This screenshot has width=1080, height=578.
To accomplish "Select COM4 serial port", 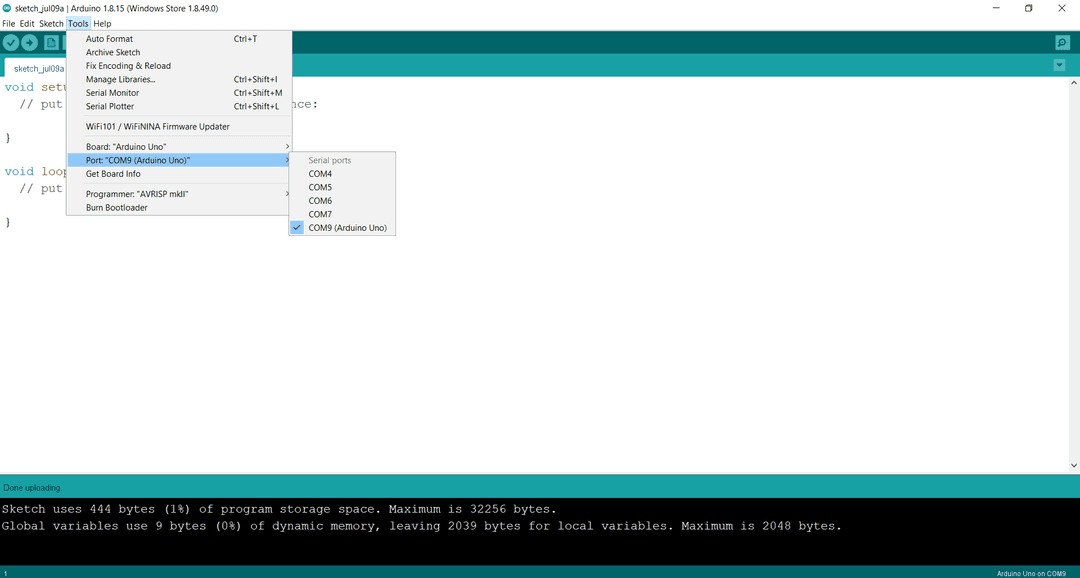I will tap(342, 174).
